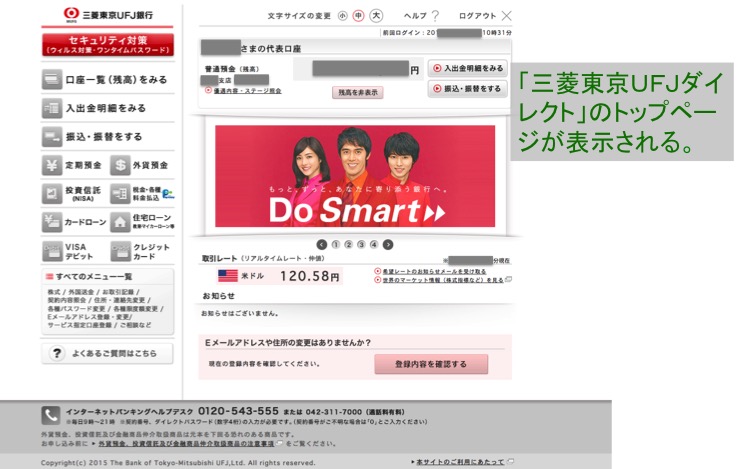Click the ヘルプ question mark icon
This screenshot has height=469, width=750.
point(435,16)
